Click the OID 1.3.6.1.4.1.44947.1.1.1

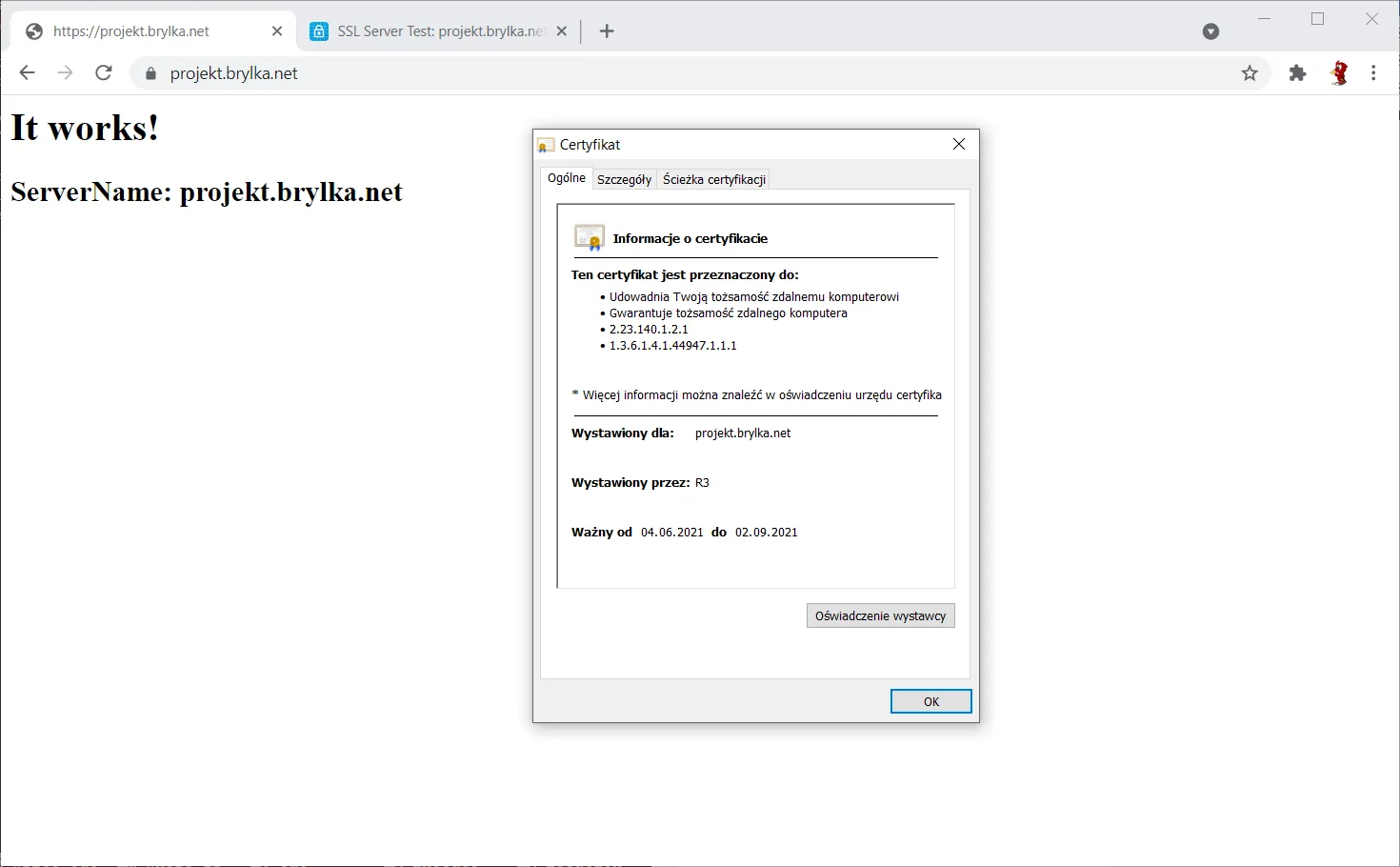[673, 345]
